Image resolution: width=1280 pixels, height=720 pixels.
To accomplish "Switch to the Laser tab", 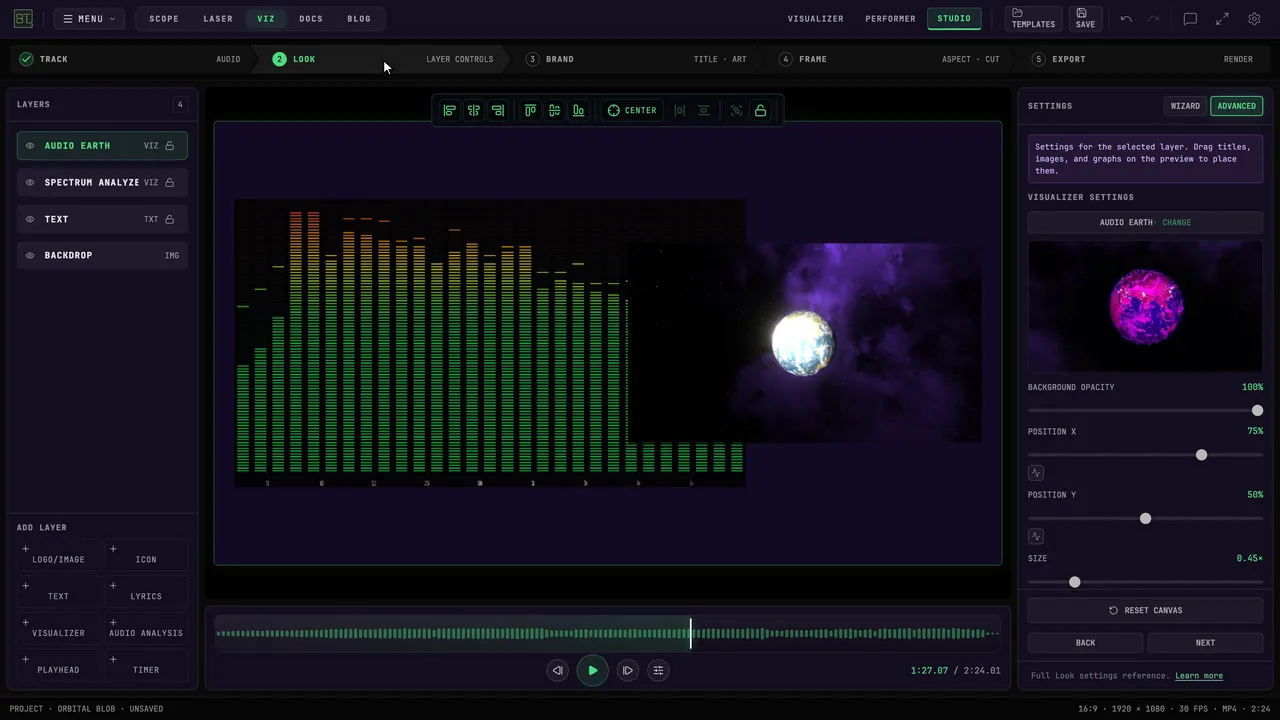I will point(218,19).
